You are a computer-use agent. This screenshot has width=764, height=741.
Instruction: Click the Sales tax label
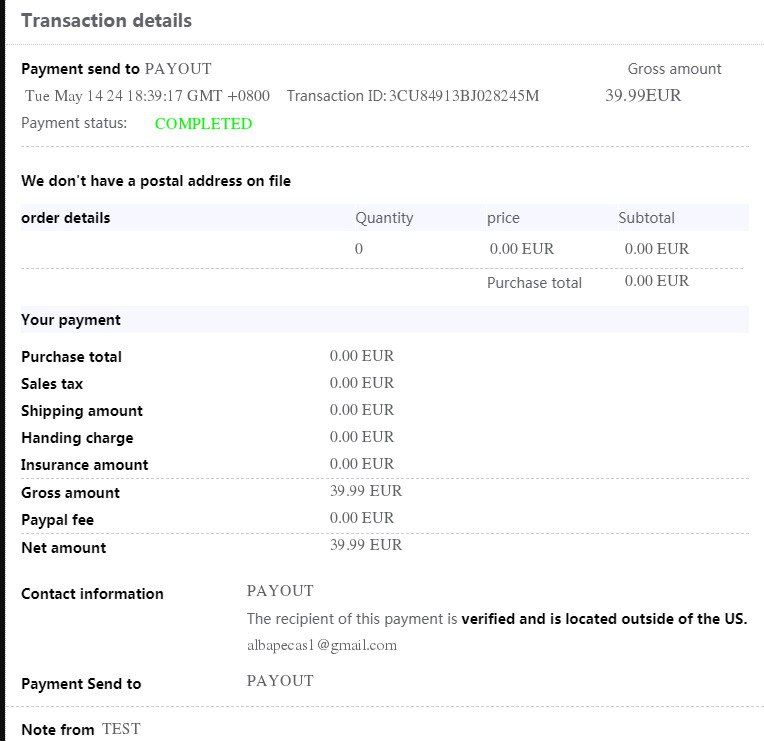coord(52,384)
